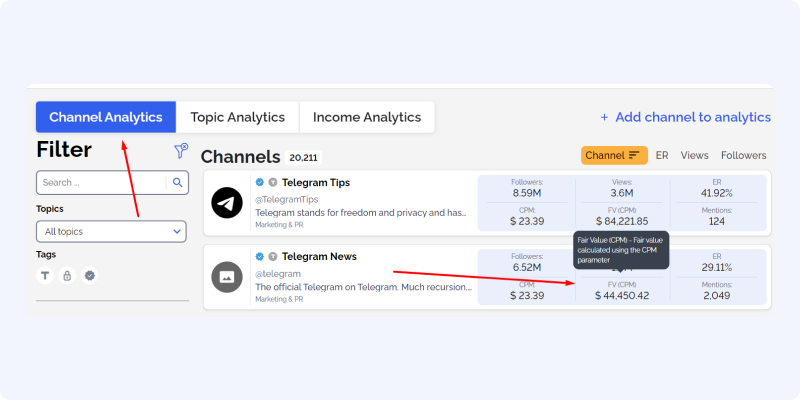Click Marketing & PR under Telegram News
Screen dimensions: 800x400
pos(279,299)
